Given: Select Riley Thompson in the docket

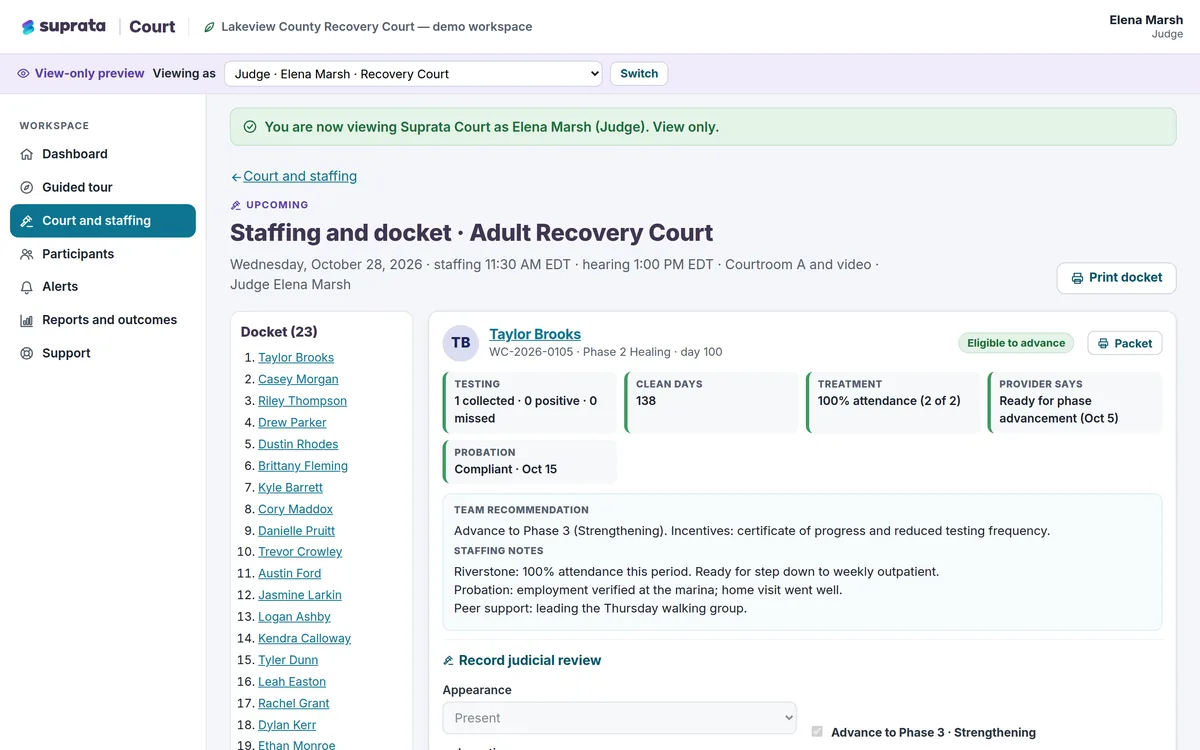Looking at the screenshot, I should [x=302, y=401].
